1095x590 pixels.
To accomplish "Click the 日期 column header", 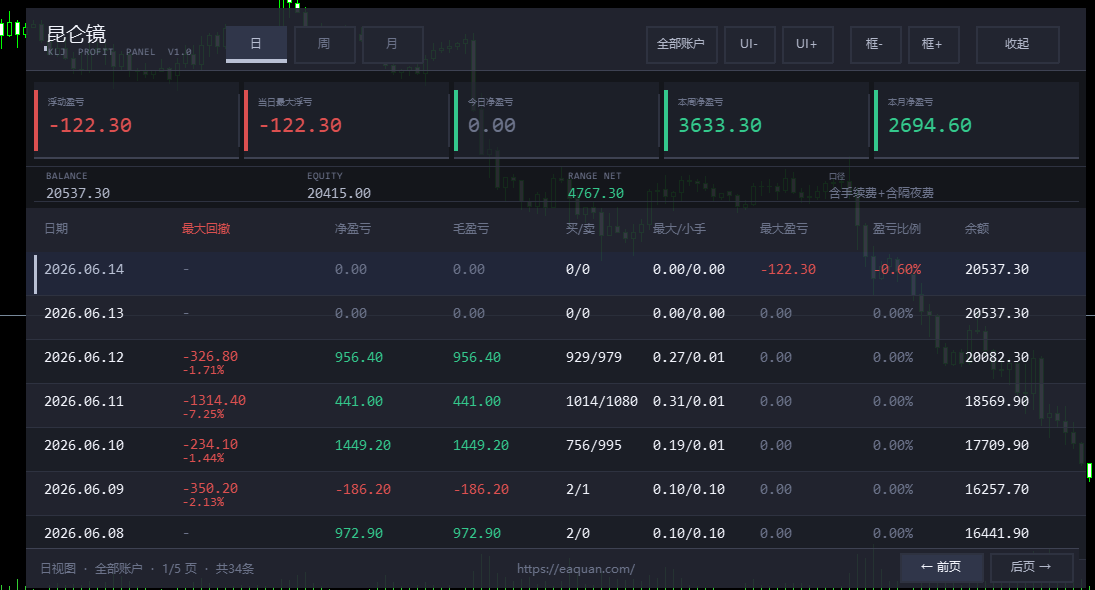I will [x=57, y=229].
